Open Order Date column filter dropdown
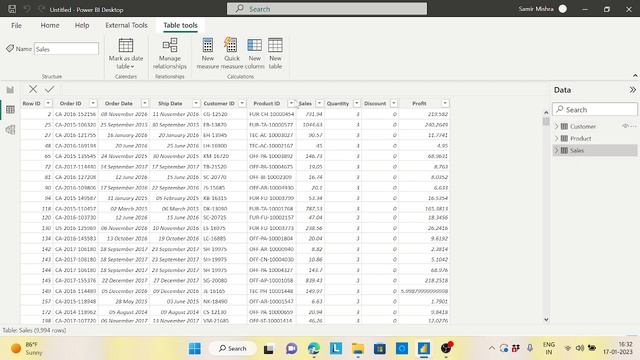Screen dimensions: 640x360 [x=144, y=103]
